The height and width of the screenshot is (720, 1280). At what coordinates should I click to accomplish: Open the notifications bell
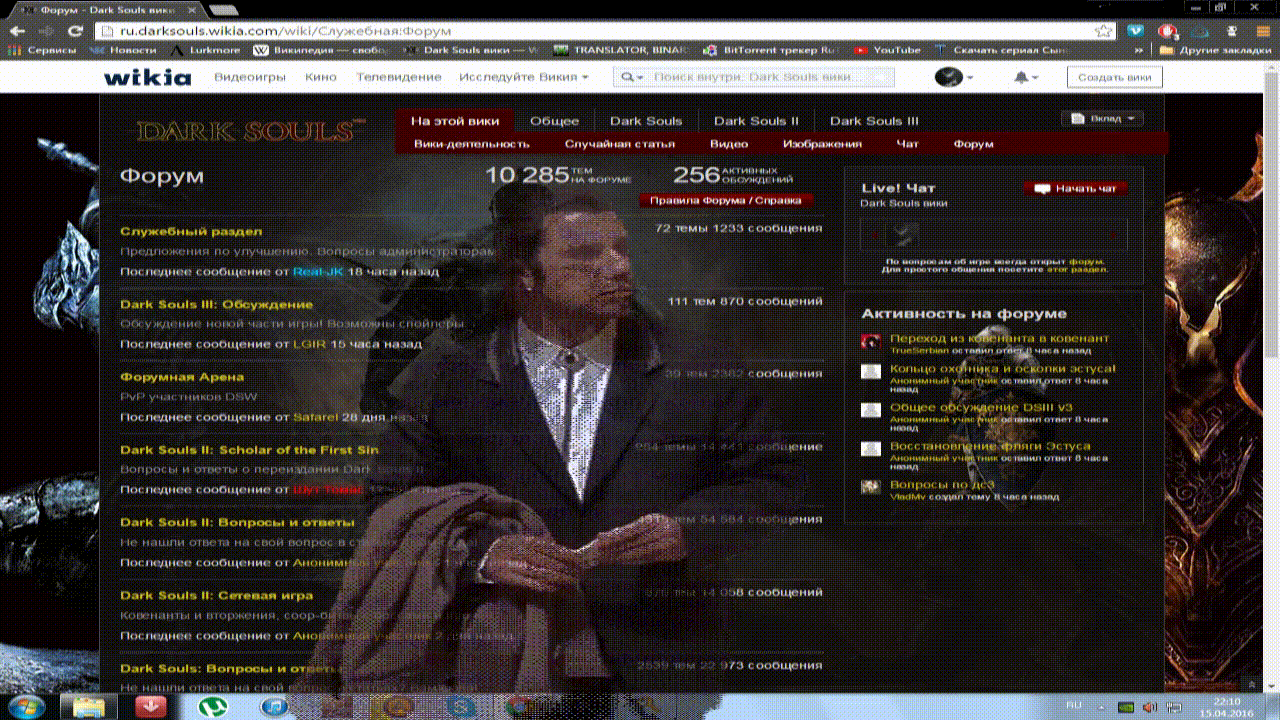1025,77
